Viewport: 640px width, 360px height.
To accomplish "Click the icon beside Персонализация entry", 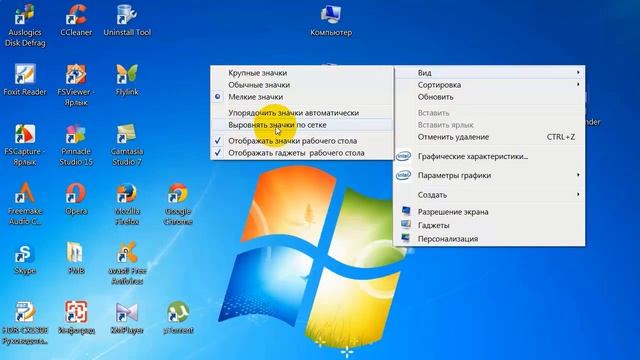I will (x=406, y=238).
